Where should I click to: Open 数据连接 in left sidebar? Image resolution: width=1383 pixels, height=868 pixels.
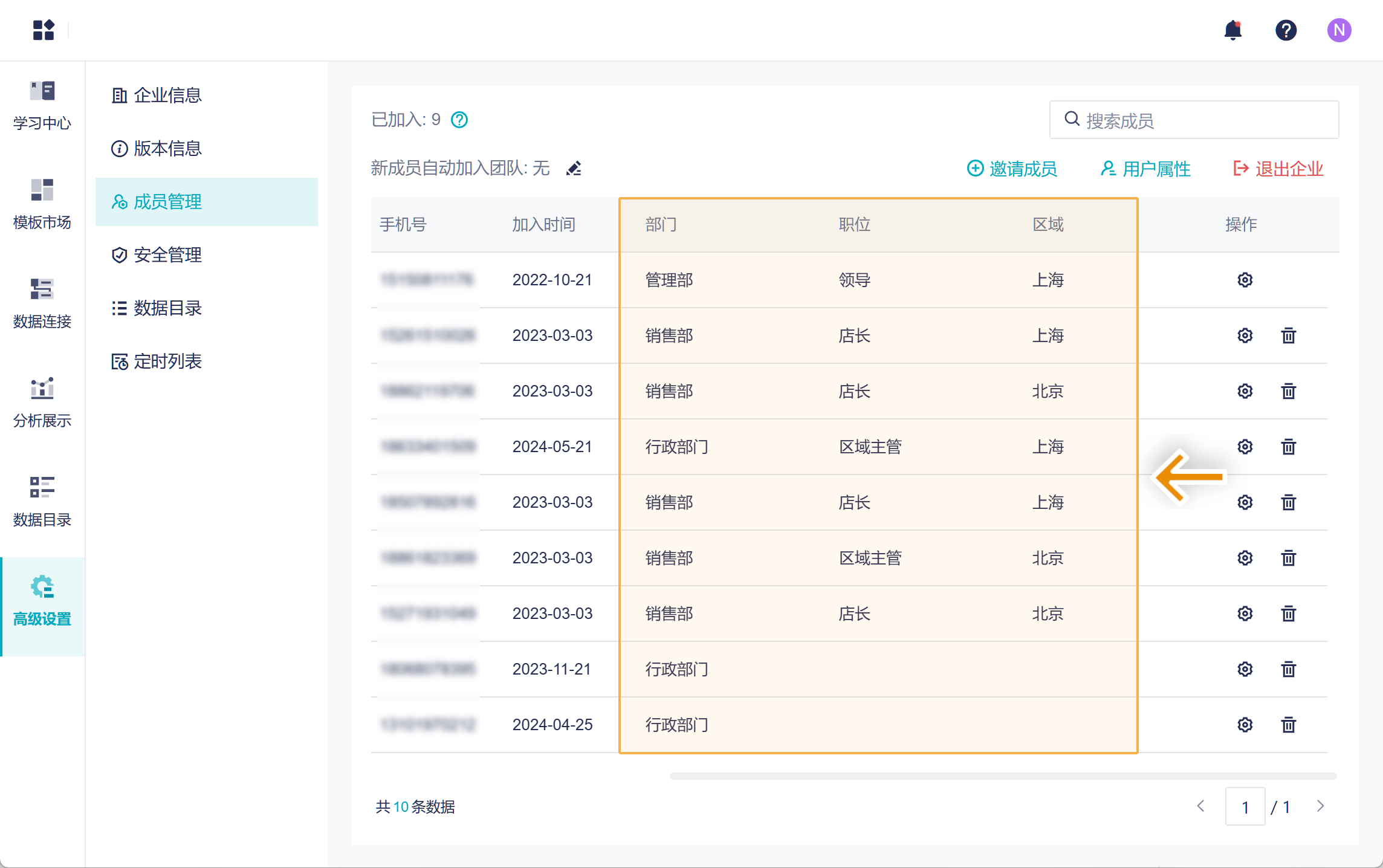point(42,304)
